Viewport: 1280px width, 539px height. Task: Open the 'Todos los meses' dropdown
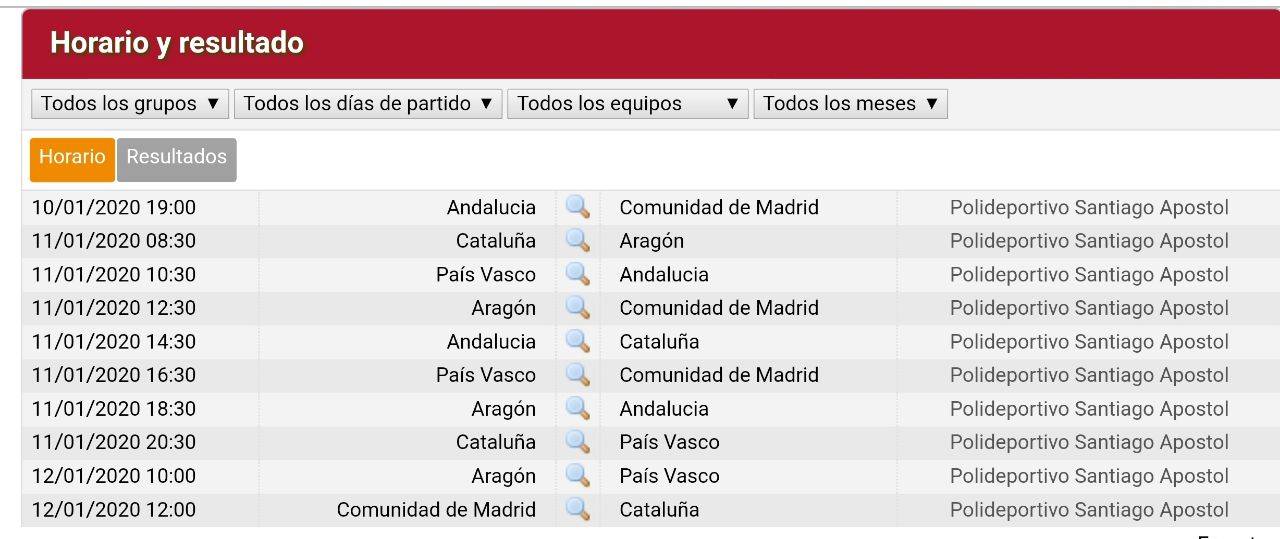(850, 104)
